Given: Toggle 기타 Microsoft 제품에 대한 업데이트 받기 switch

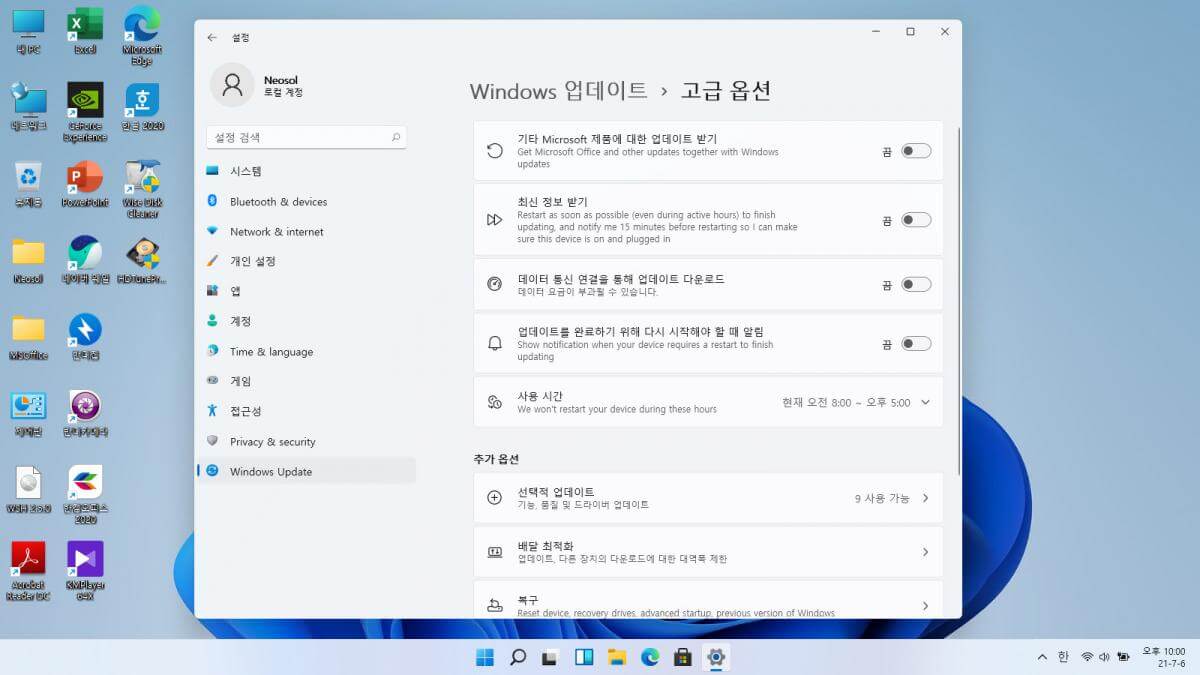Looking at the screenshot, I should coord(916,151).
